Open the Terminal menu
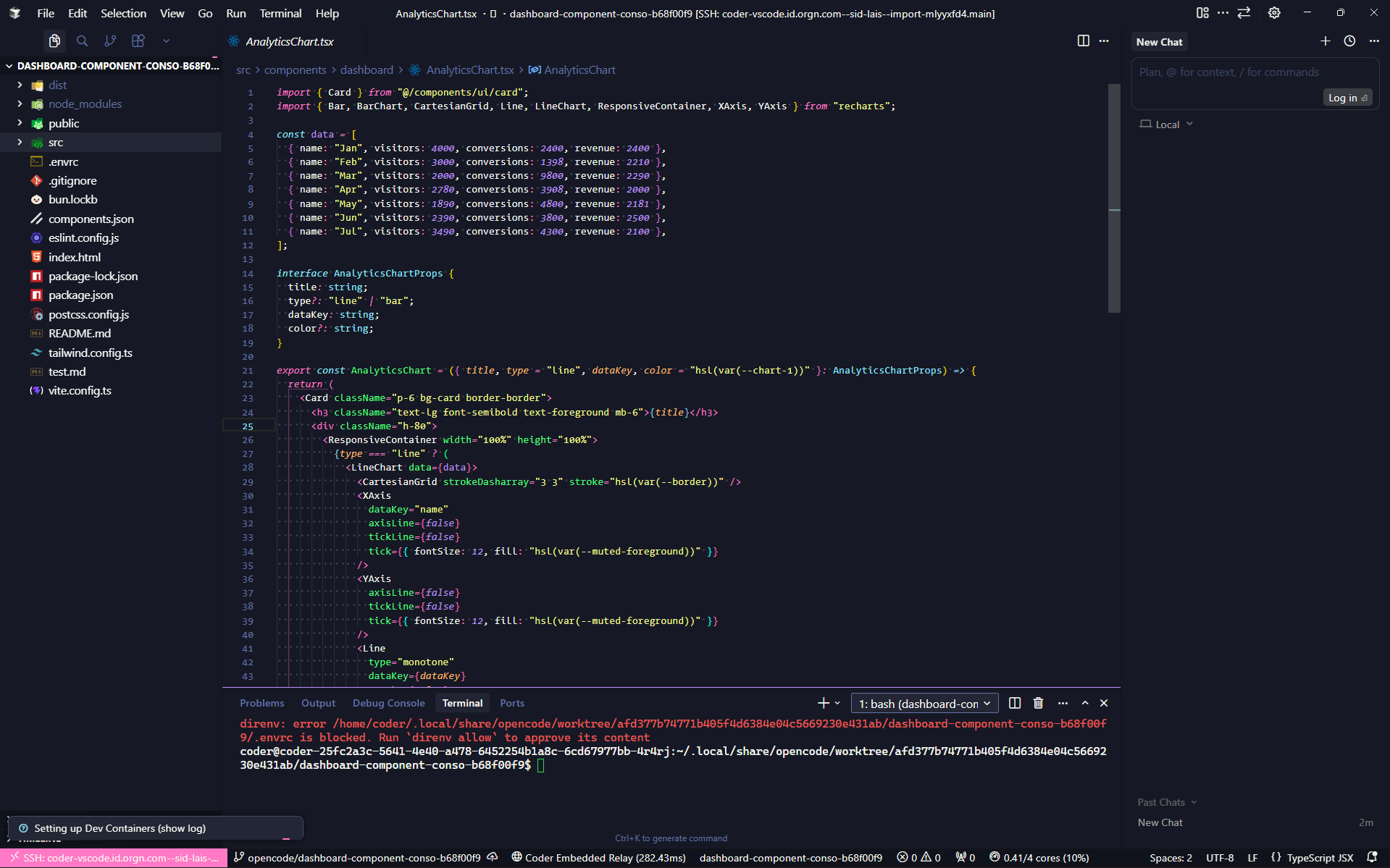This screenshot has width=1390, height=868. click(x=280, y=13)
